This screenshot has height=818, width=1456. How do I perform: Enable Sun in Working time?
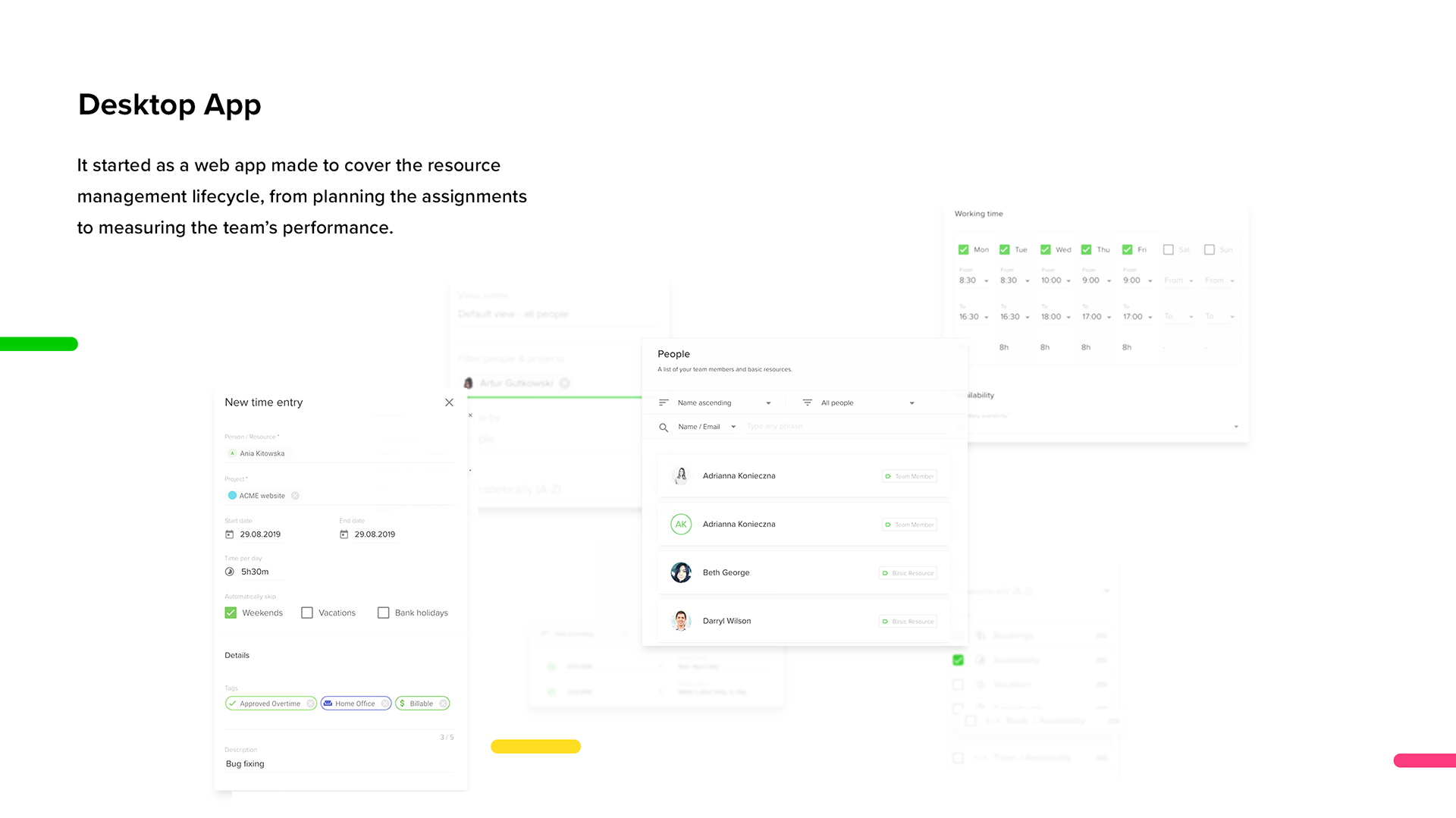click(x=1209, y=249)
